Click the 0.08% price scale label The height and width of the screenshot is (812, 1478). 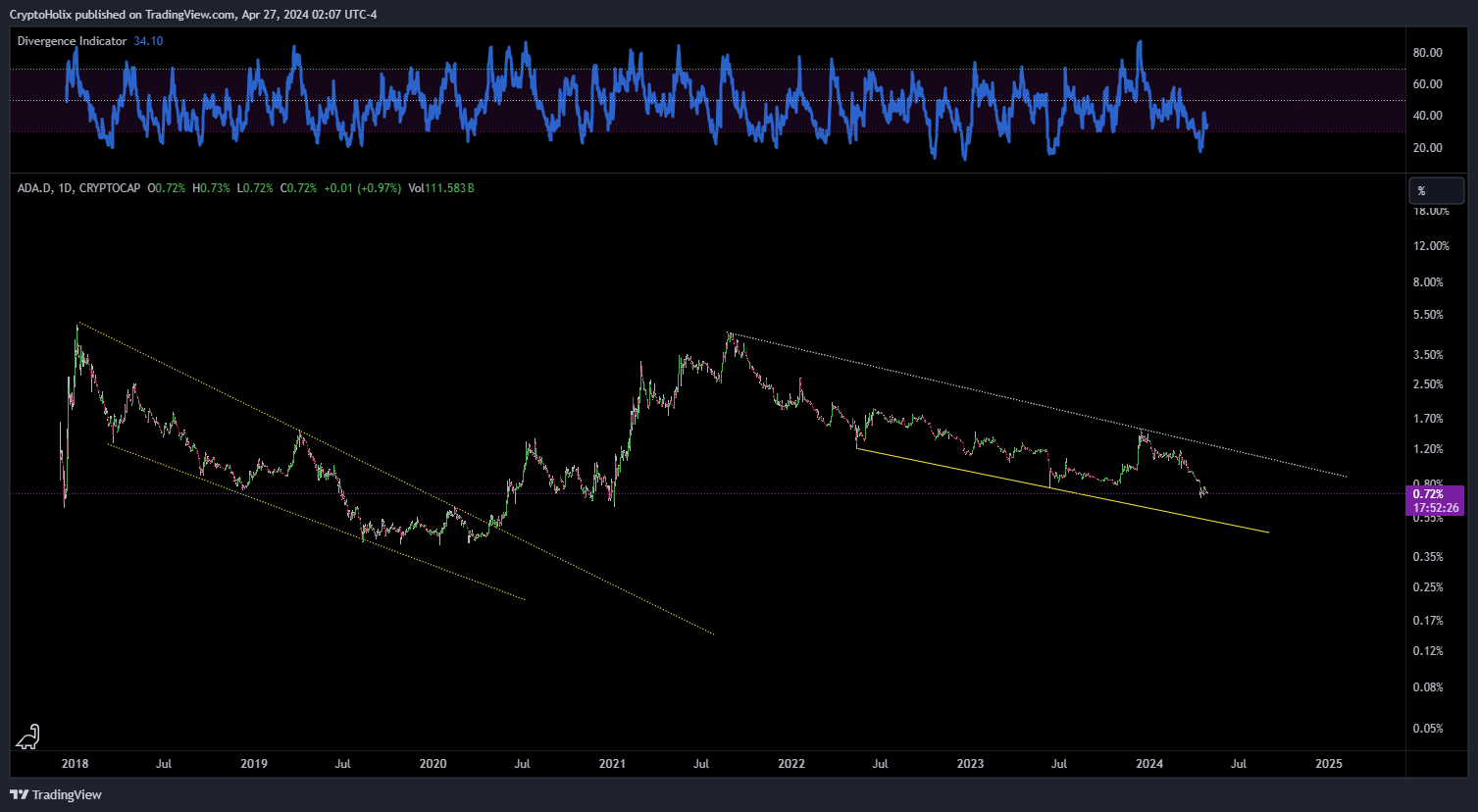point(1428,687)
